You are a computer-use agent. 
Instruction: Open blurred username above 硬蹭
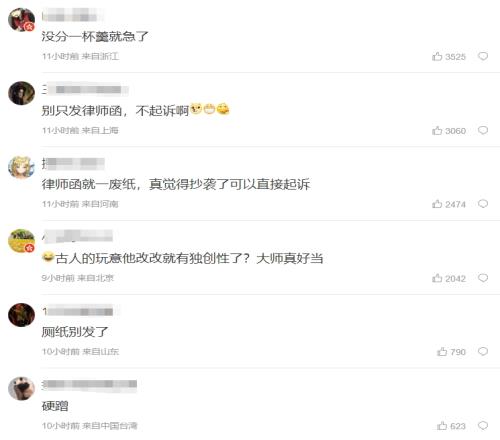89,384
